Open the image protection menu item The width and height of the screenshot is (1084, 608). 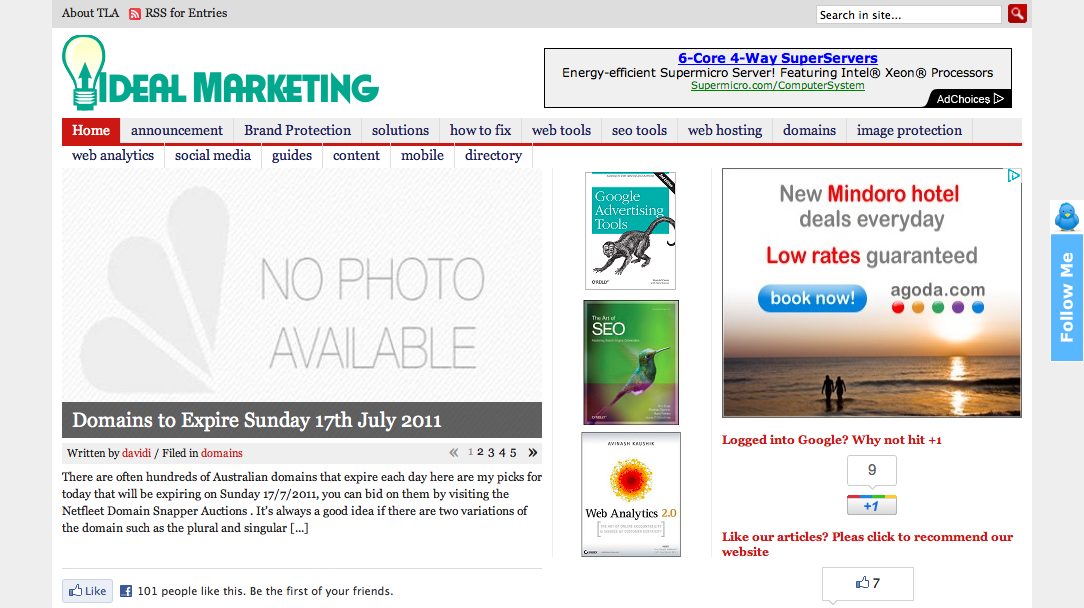pyautogui.click(x=909, y=130)
